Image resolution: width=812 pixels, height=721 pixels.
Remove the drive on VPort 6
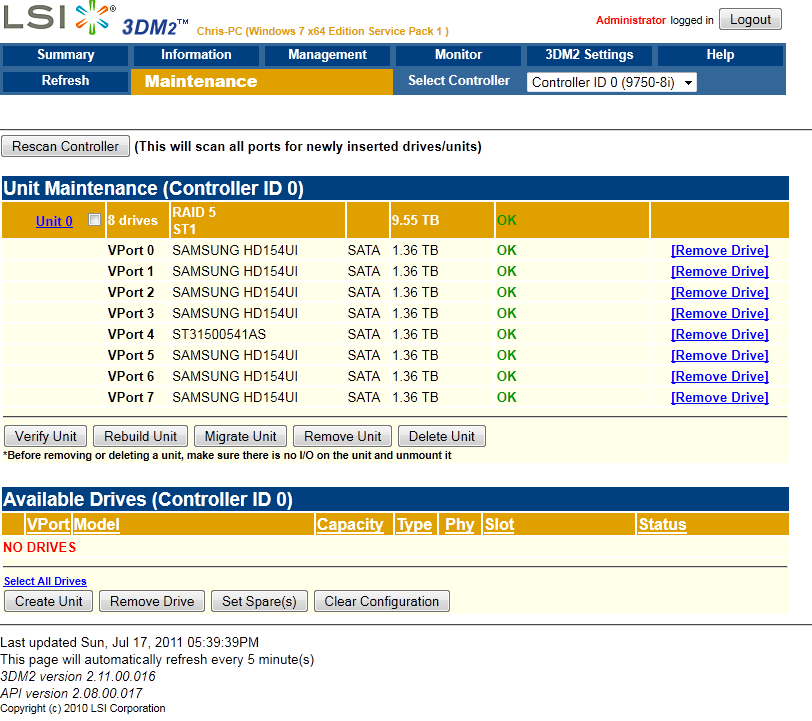[x=720, y=377]
